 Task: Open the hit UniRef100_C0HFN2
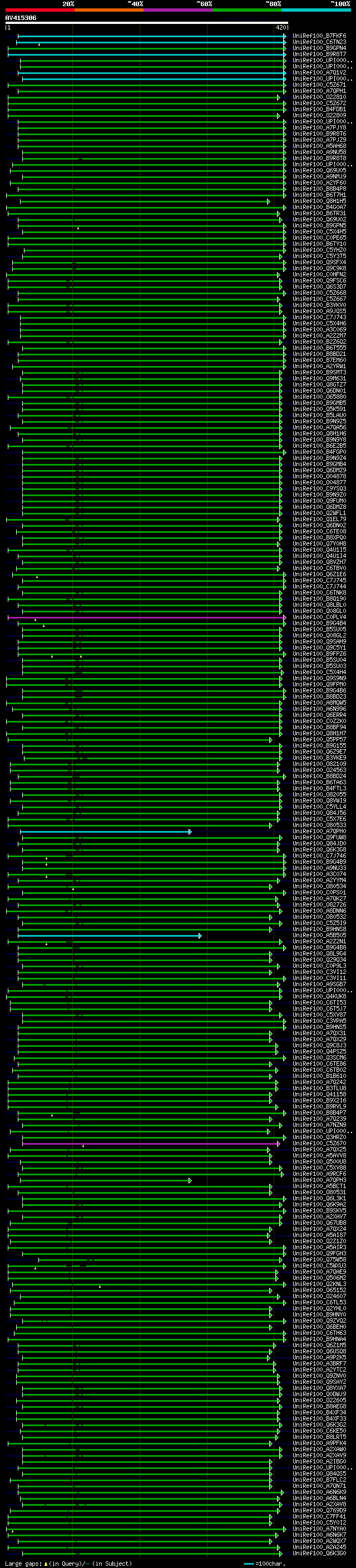tap(319, 275)
